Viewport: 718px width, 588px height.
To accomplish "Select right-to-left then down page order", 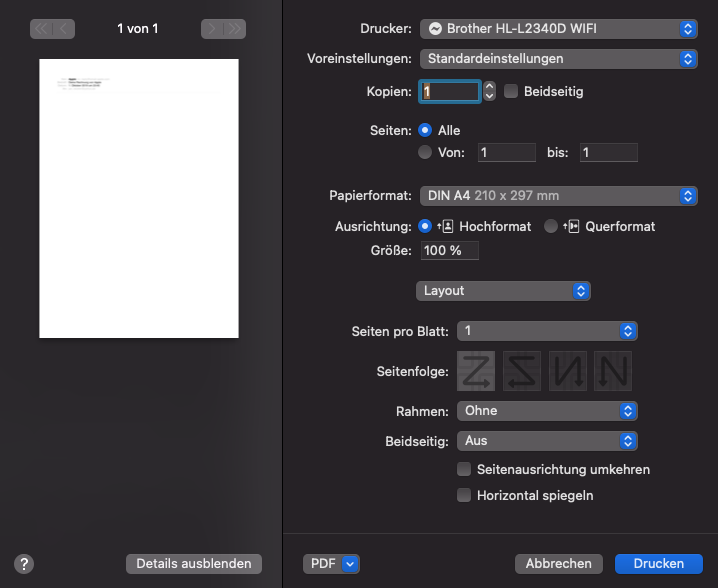I will pos(522,371).
